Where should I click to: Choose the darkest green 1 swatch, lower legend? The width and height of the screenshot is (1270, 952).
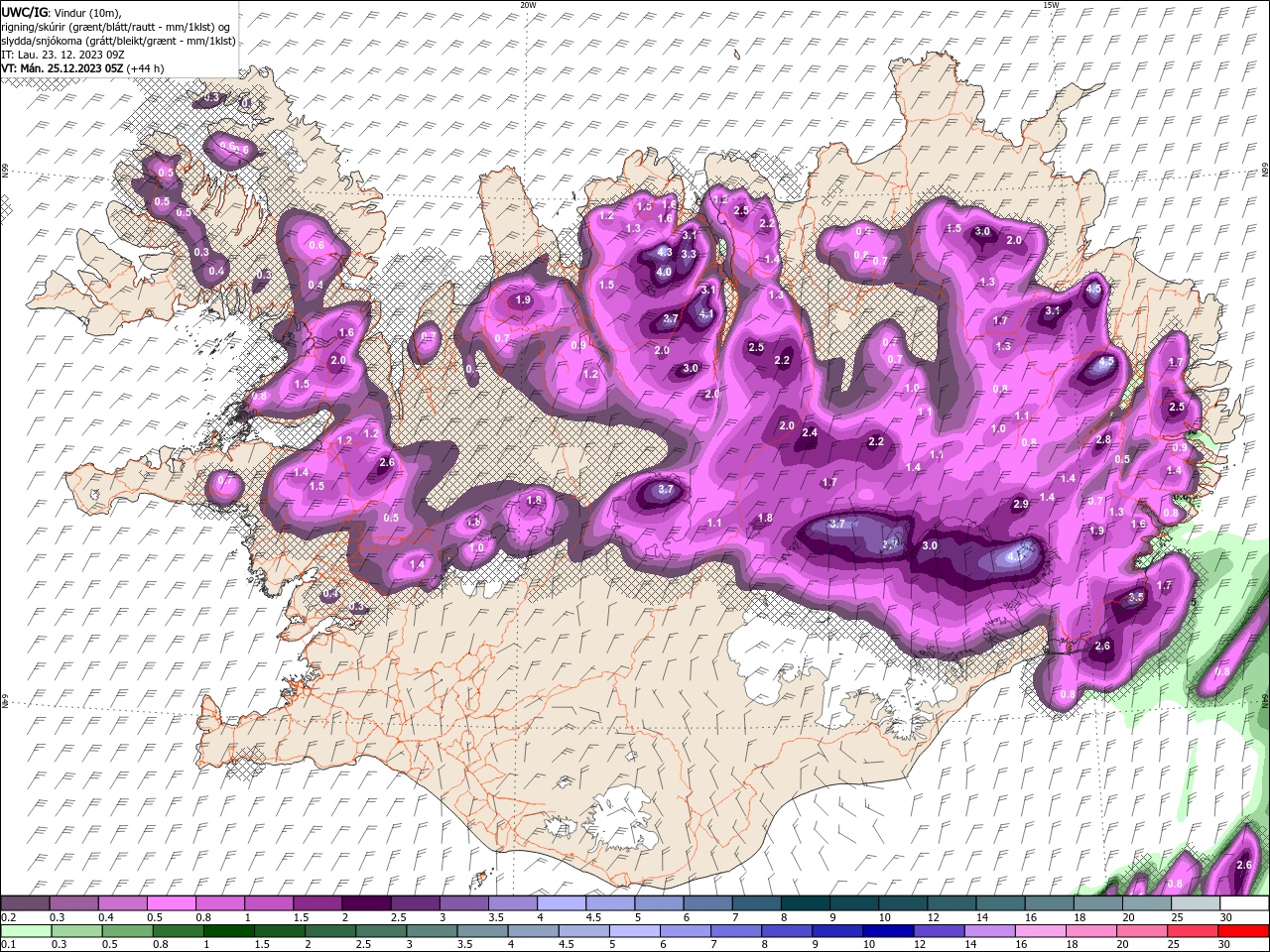pyautogui.click(x=229, y=930)
